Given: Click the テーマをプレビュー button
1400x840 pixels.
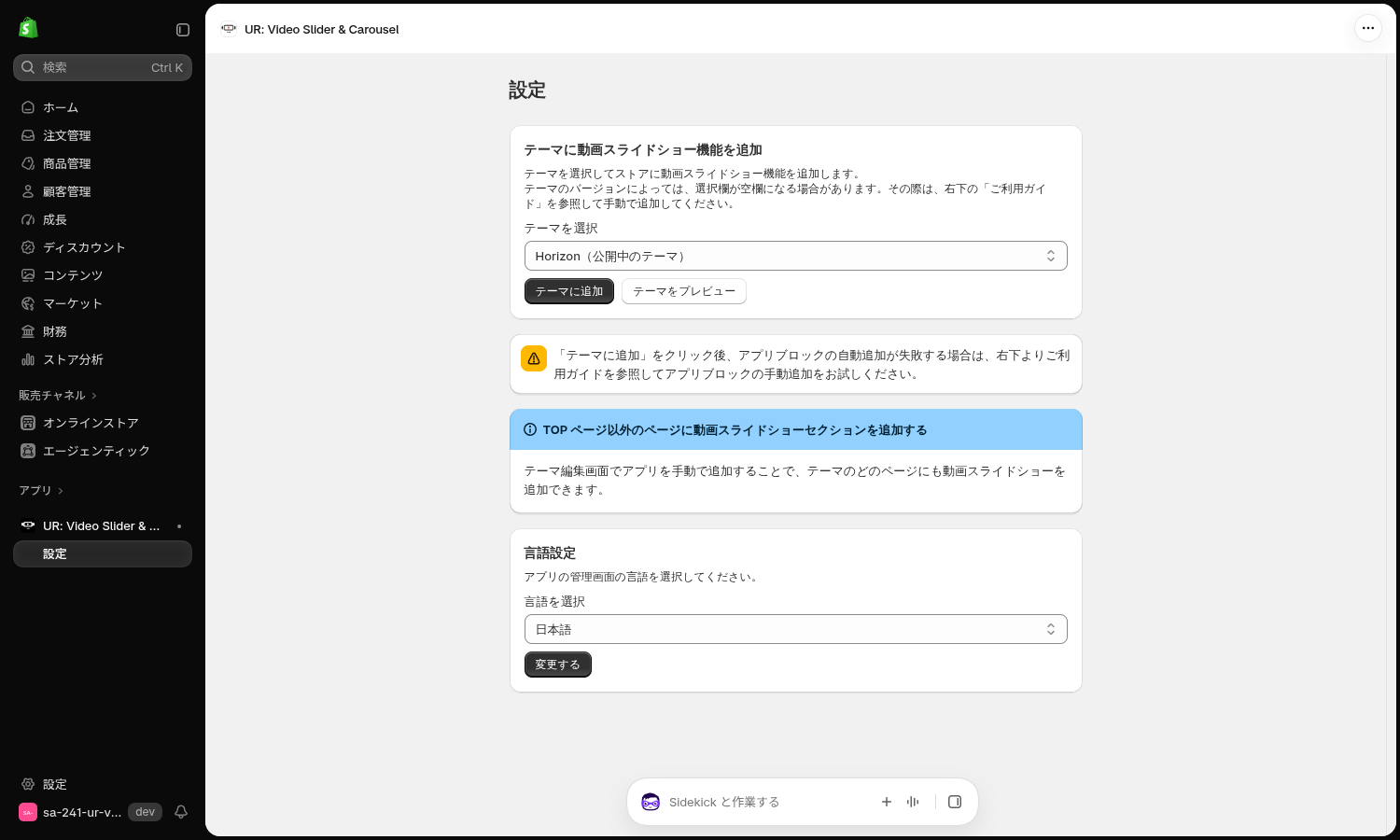Looking at the screenshot, I should (x=684, y=291).
